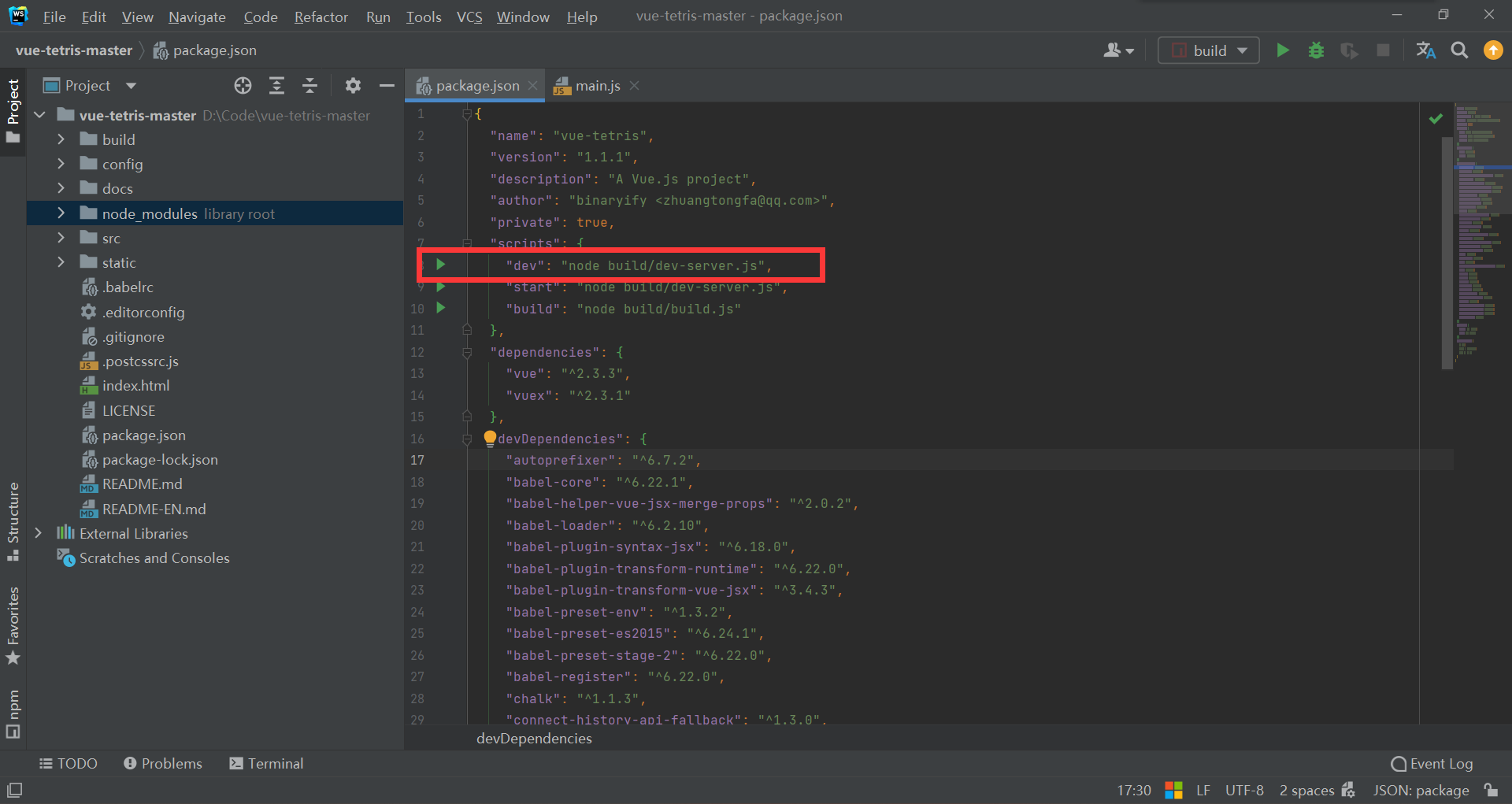The height and width of the screenshot is (804, 1512).
Task: Click Run with Coverage icon
Action: click(x=1350, y=50)
